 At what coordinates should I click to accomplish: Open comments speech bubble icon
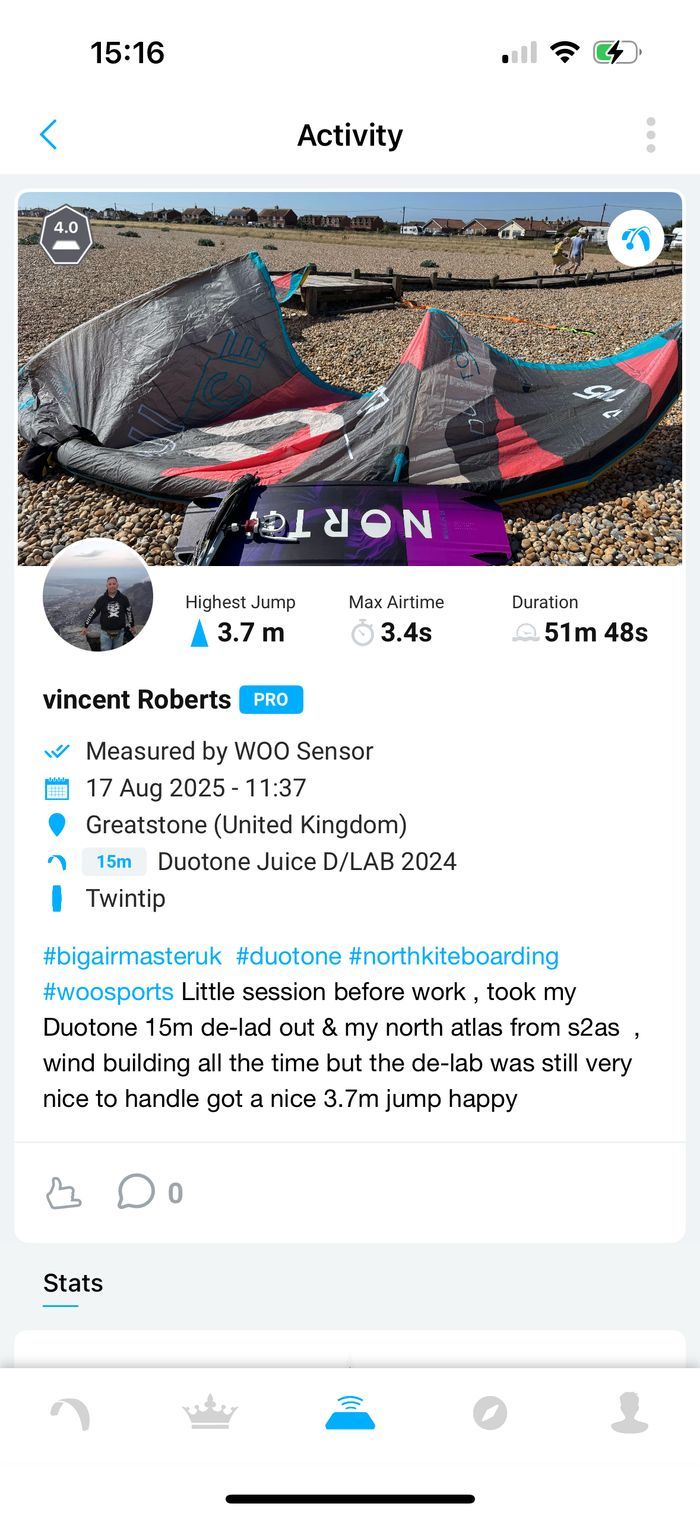(136, 1192)
